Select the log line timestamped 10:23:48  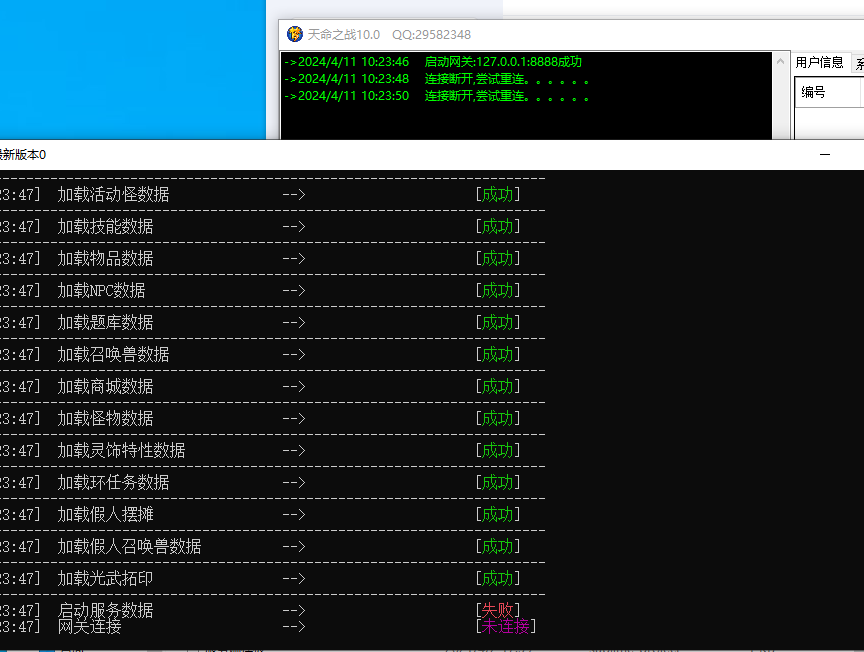[436, 79]
